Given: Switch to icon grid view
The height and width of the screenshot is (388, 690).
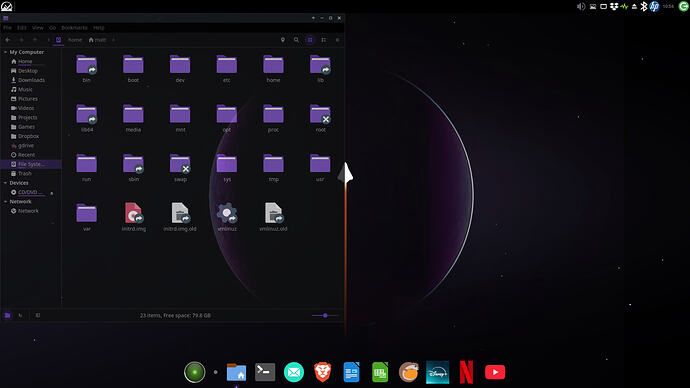Looking at the screenshot, I should coord(310,40).
